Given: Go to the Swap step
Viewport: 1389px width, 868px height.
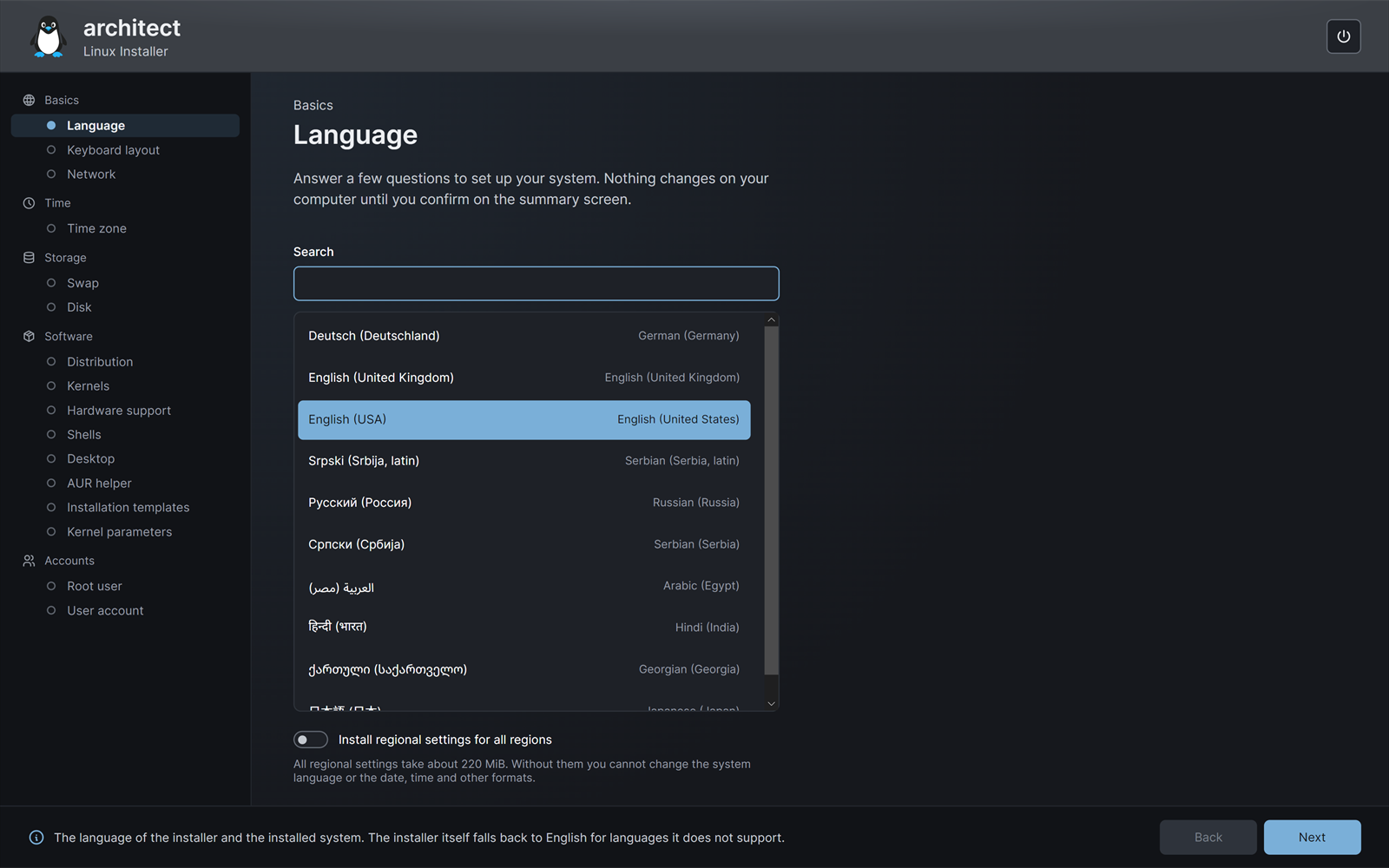Looking at the screenshot, I should tap(125, 283).
